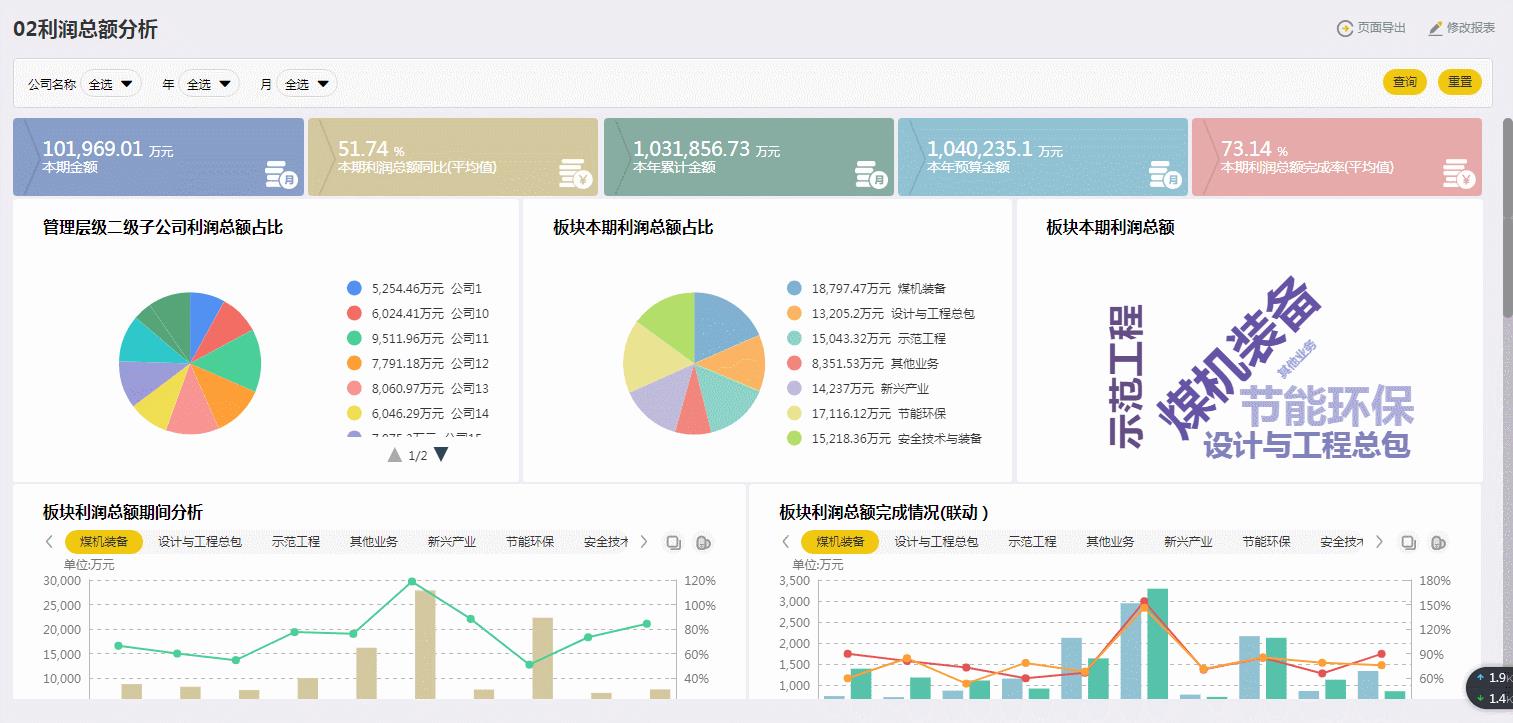This screenshot has height=723, width=1513.
Task: Click the 页面导出 export icon
Action: point(1345,28)
